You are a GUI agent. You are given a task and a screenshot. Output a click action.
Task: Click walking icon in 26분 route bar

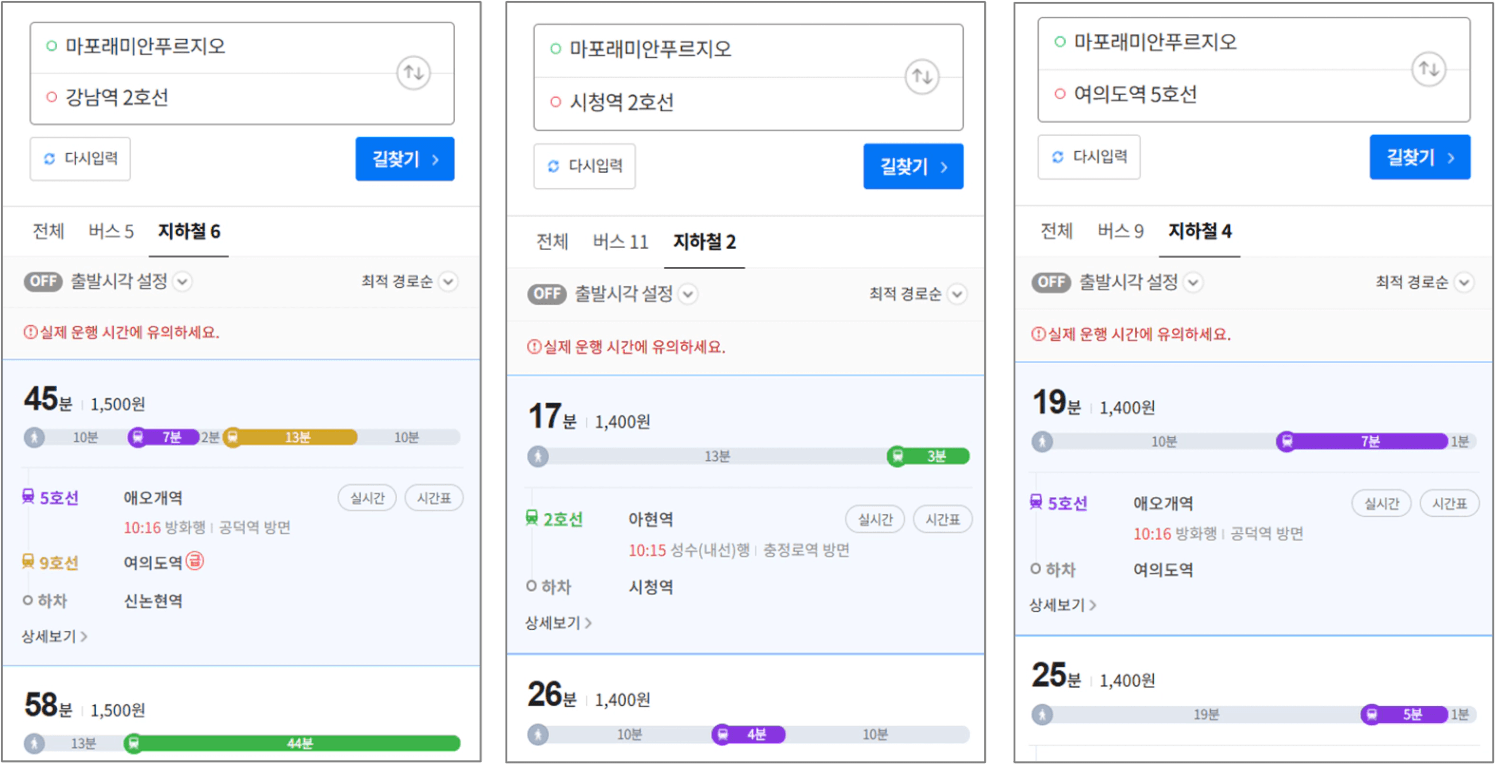click(x=539, y=734)
